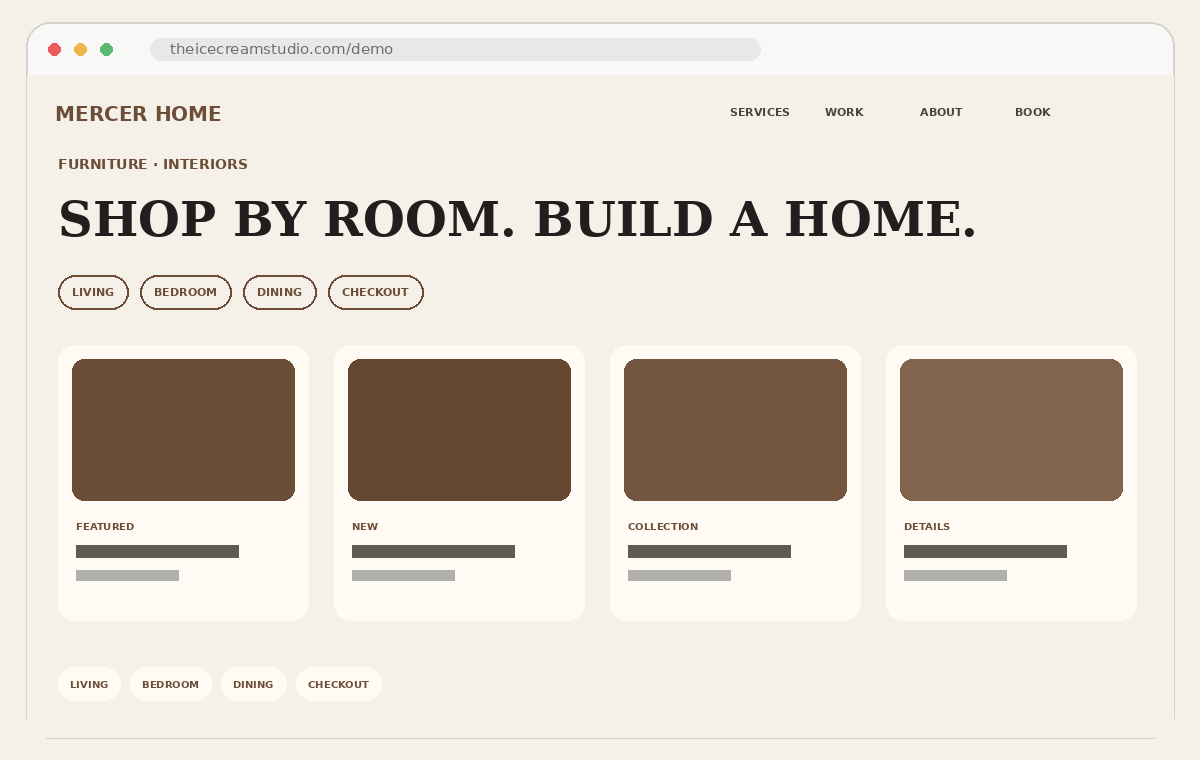Open the New card image
Viewport: 1200px width, 760px height.
(459, 430)
